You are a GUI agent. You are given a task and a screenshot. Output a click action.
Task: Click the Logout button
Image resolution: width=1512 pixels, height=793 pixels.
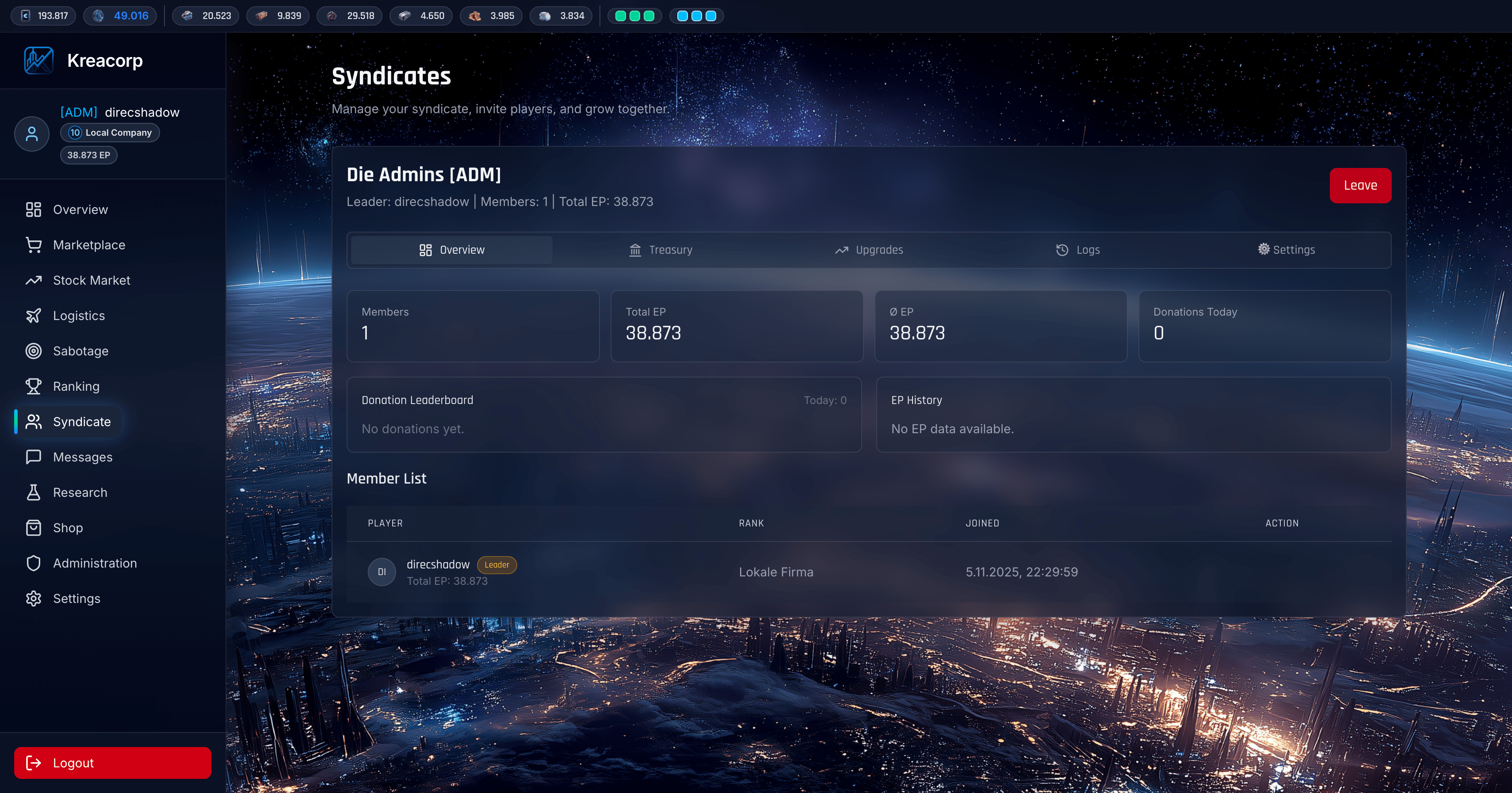click(113, 762)
